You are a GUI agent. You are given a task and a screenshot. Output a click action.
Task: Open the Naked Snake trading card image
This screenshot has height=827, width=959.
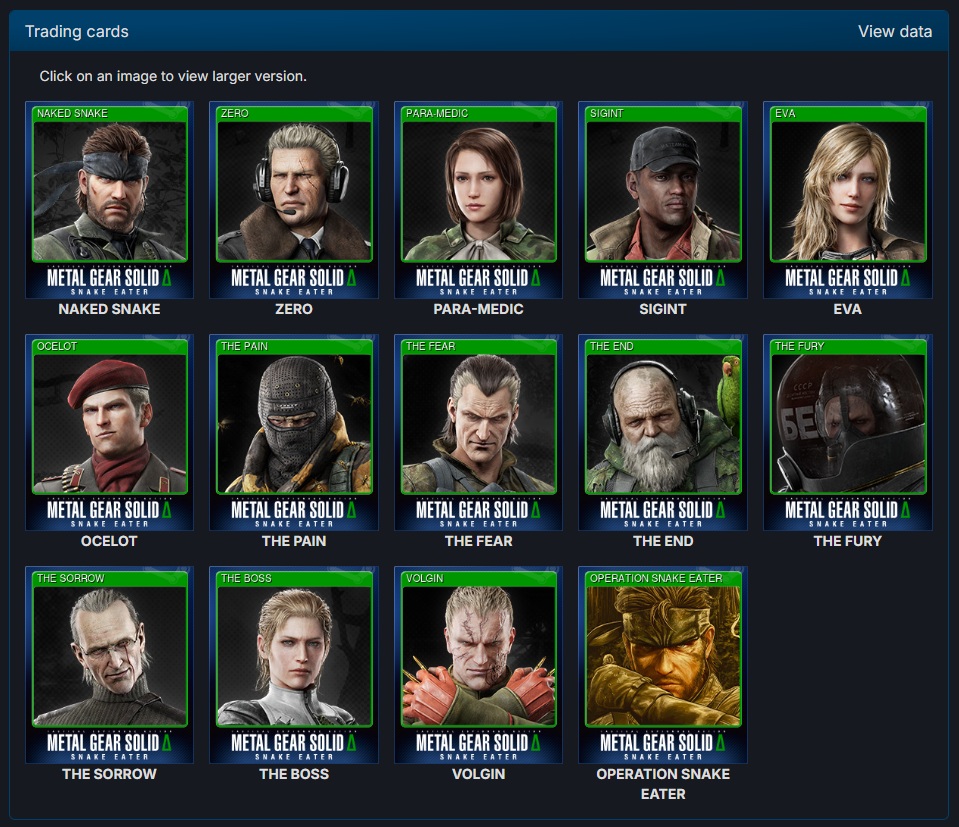tap(109, 200)
